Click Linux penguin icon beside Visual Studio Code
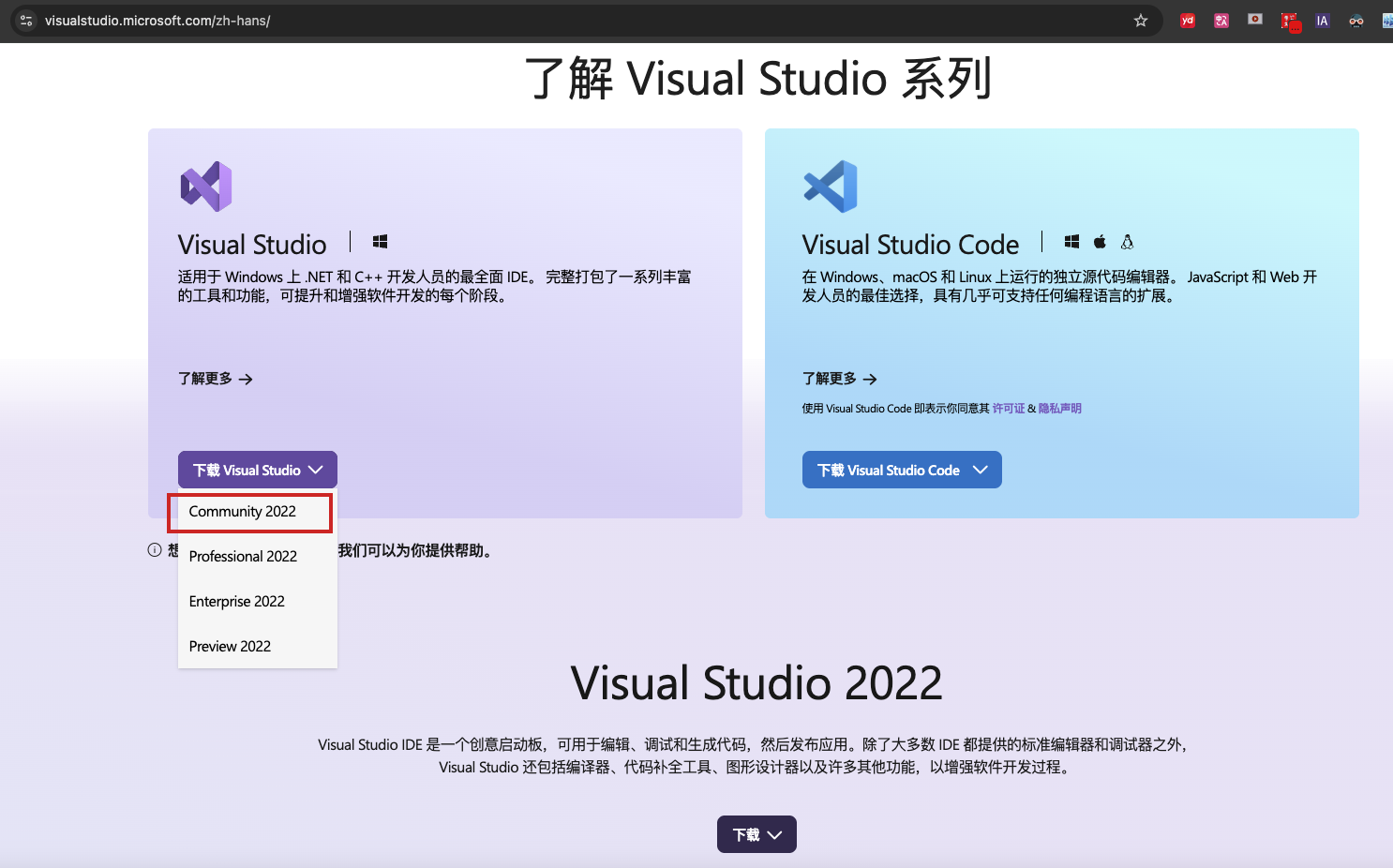Viewport: 1393px width, 868px height. tap(1127, 242)
